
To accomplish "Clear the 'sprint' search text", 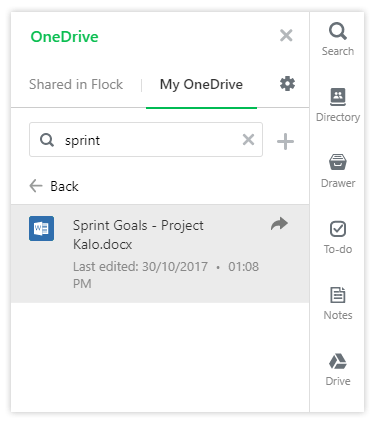I will pos(248,140).
